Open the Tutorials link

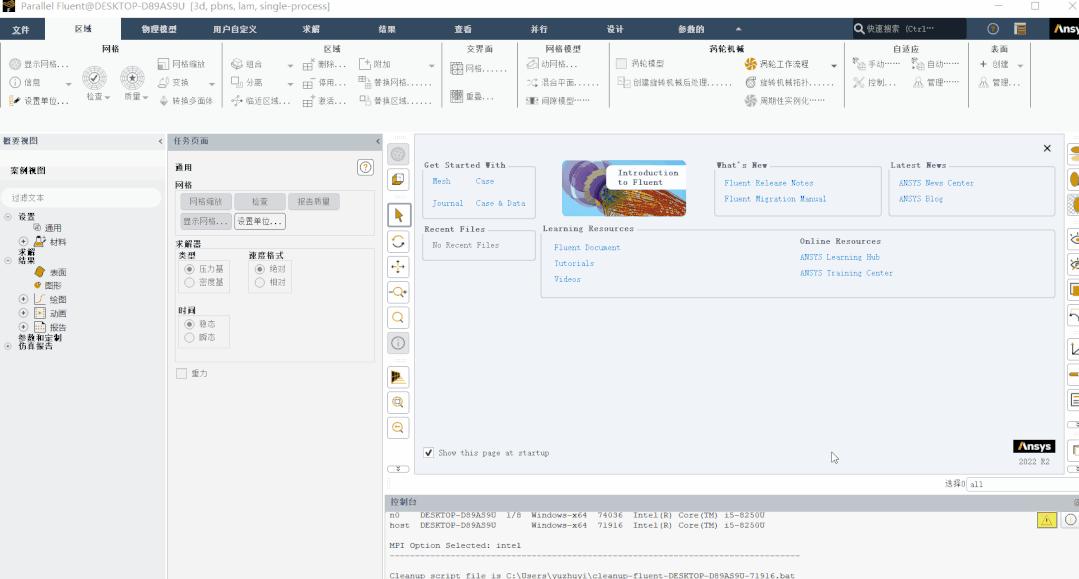point(574,264)
